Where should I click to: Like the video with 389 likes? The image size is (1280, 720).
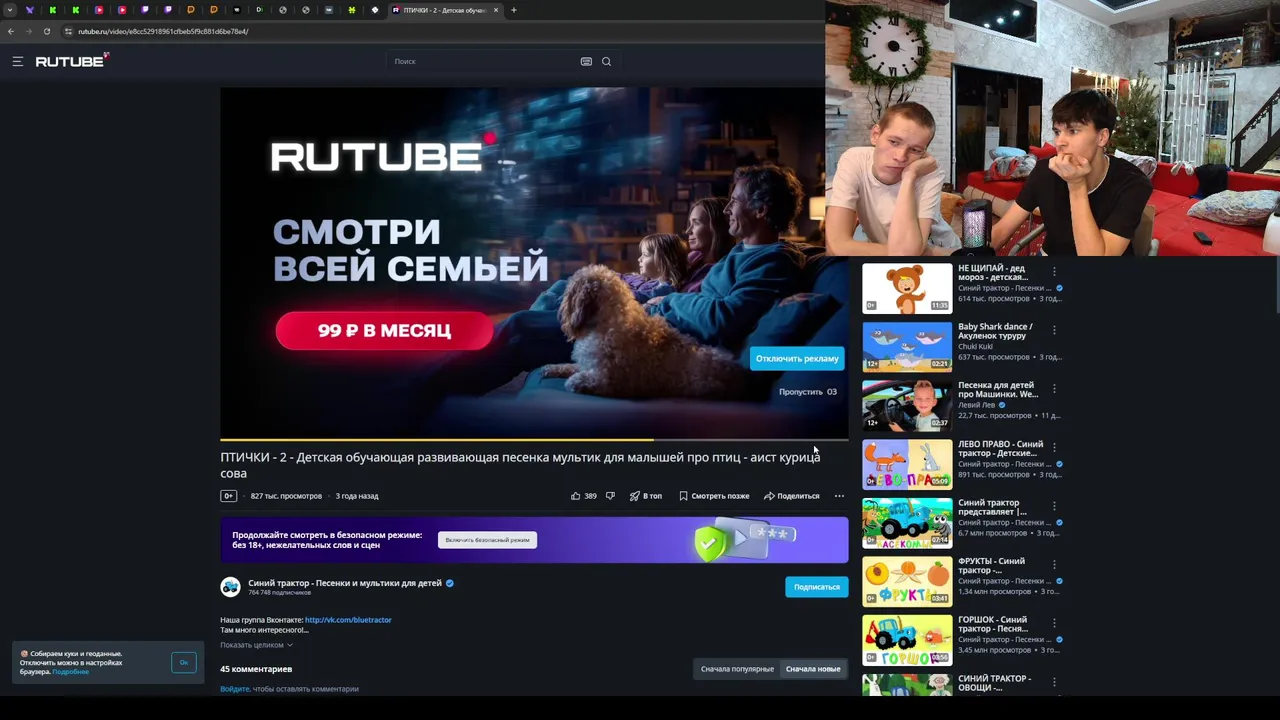[584, 496]
